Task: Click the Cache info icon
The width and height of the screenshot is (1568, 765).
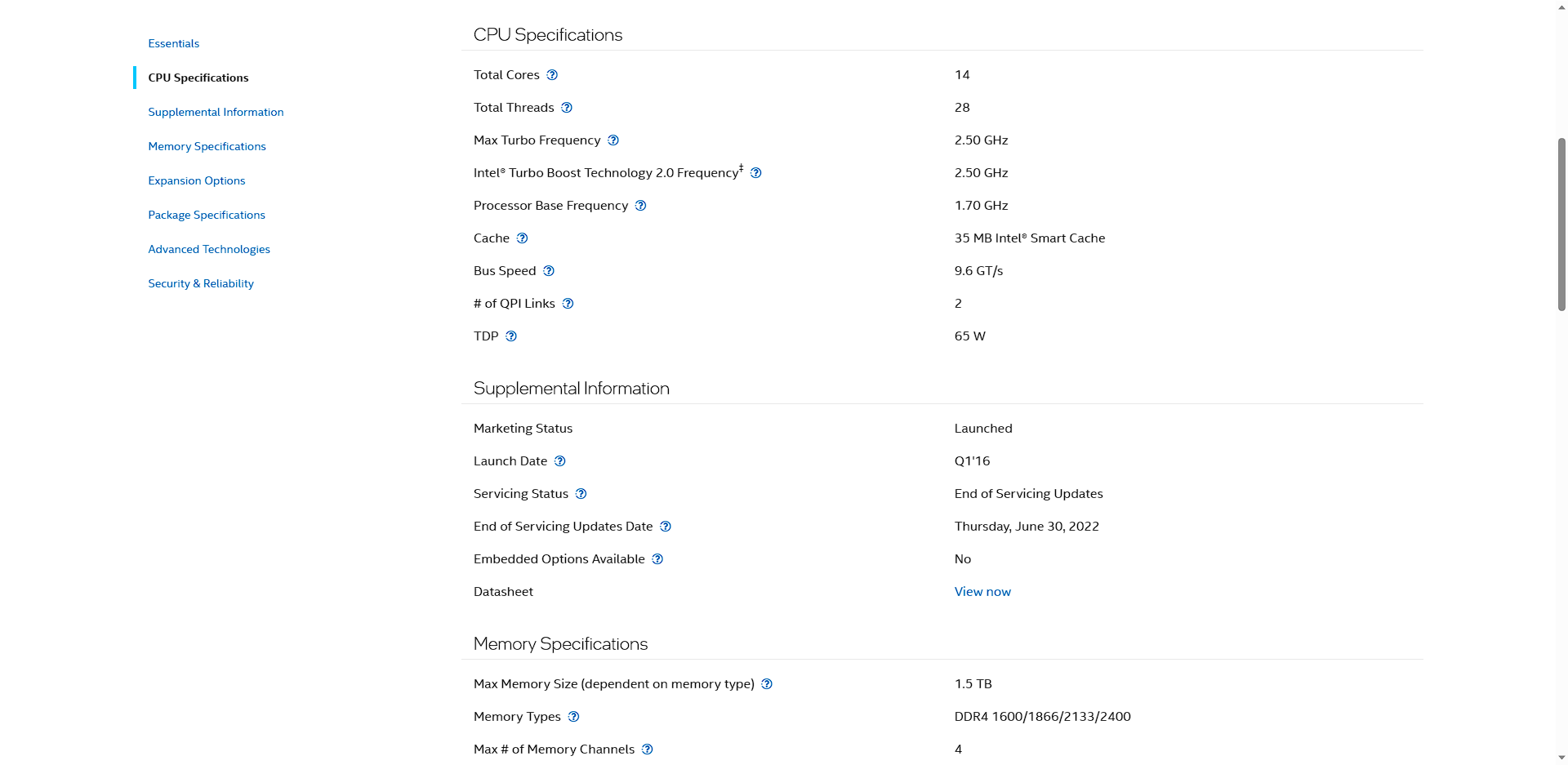Action: [523, 238]
